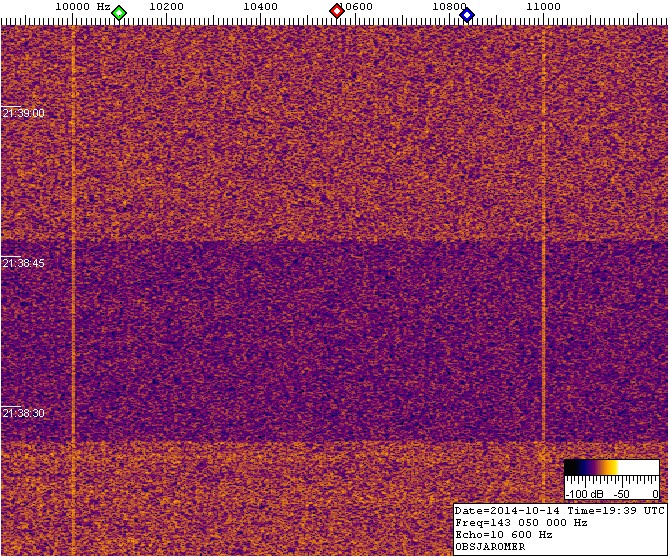
Task: Click the green diamond frequency marker
Action: click(119, 13)
